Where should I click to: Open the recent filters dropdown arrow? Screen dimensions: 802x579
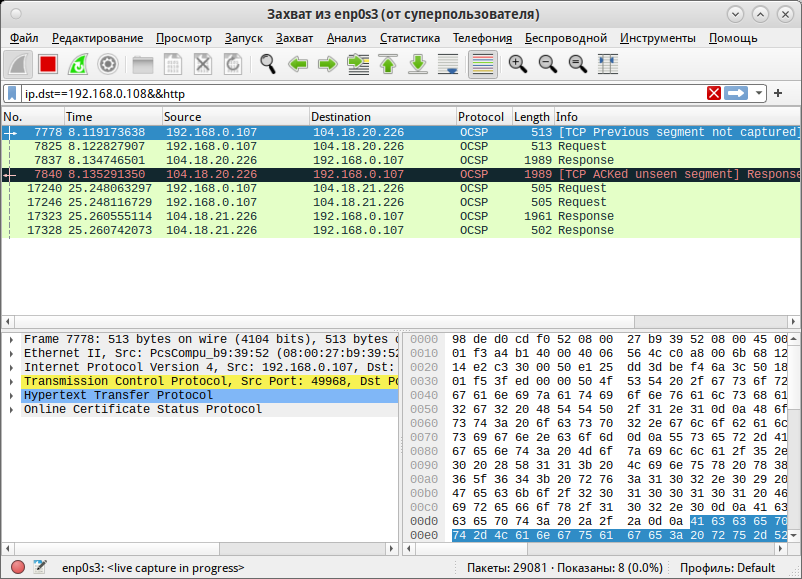click(759, 94)
